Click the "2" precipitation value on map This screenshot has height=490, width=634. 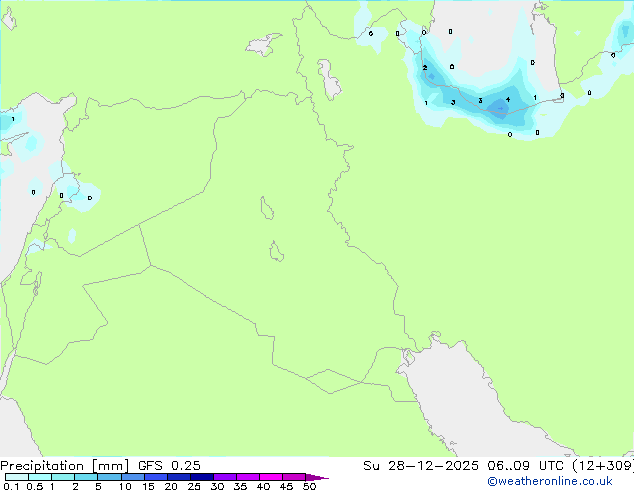pyautogui.click(x=425, y=68)
